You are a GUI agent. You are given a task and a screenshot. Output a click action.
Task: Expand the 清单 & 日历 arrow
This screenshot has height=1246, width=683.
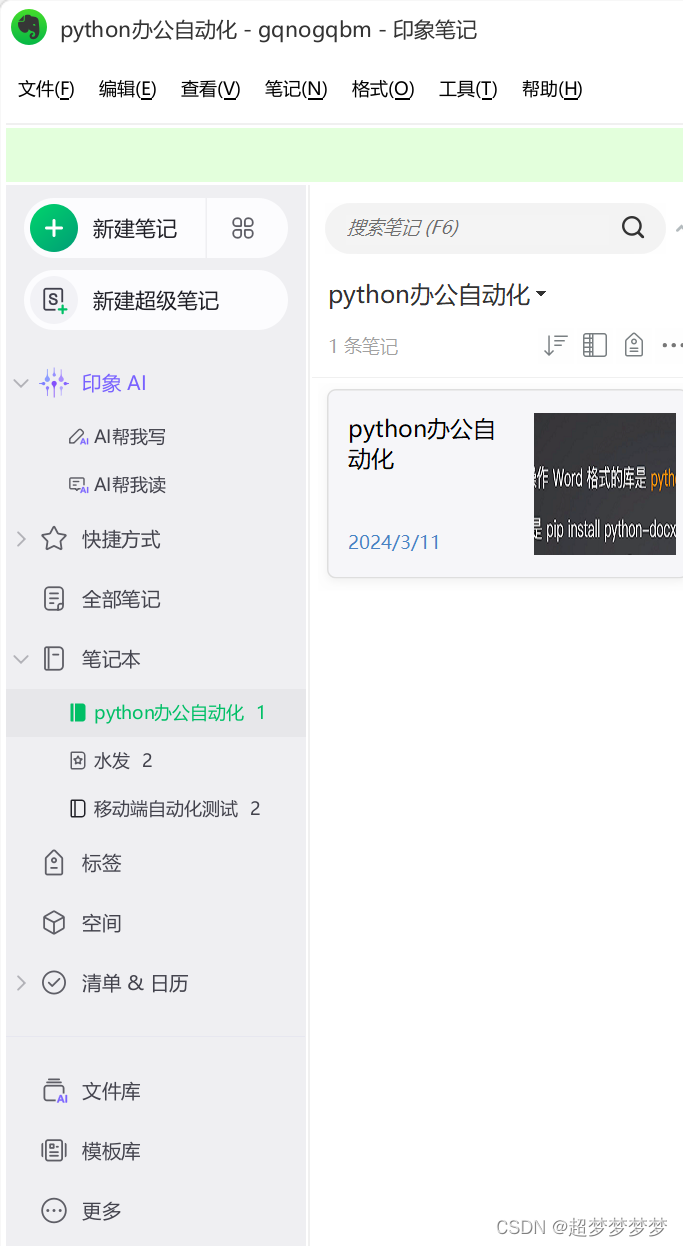[x=21, y=983]
